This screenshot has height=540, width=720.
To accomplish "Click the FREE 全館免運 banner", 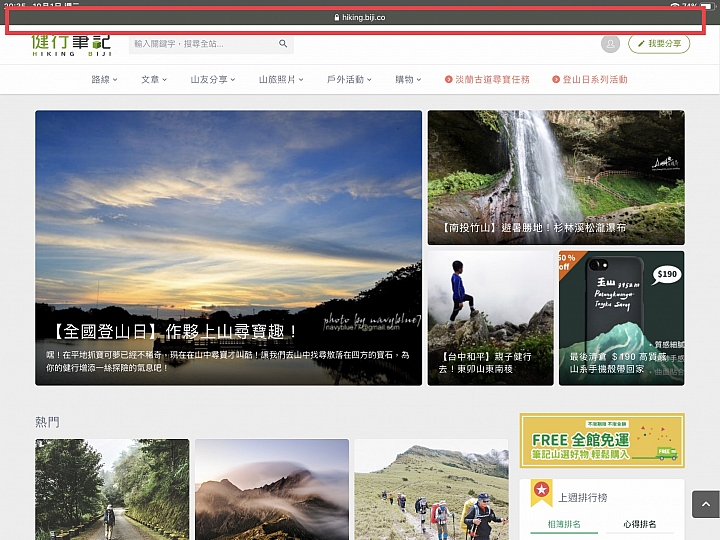I will point(602,440).
